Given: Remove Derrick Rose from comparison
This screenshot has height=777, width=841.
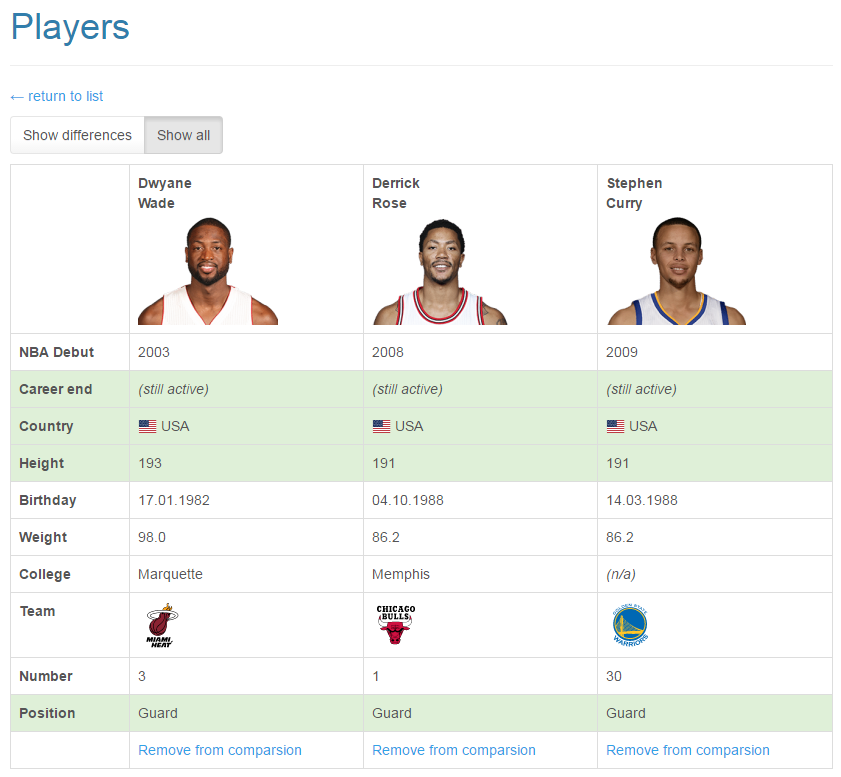Looking at the screenshot, I should tap(453, 750).
